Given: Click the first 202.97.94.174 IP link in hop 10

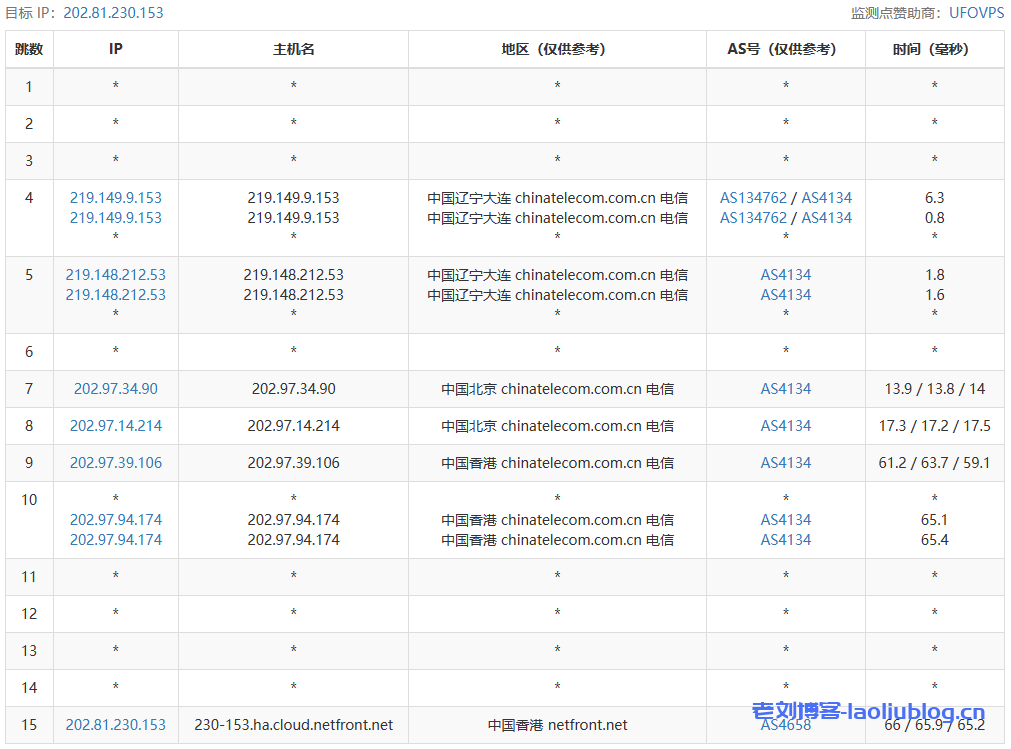Looking at the screenshot, I should (x=115, y=520).
